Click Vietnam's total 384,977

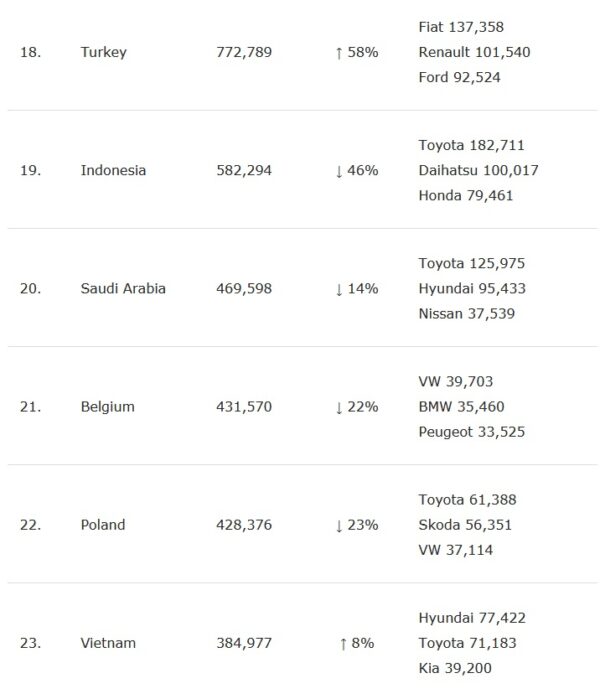click(244, 643)
